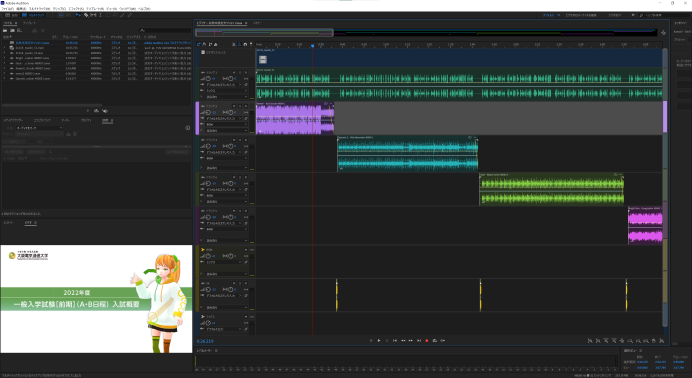Screen dimensions: 692x378
Task: Open the purple track's automation mode dropdown
Action: [x=226, y=131]
